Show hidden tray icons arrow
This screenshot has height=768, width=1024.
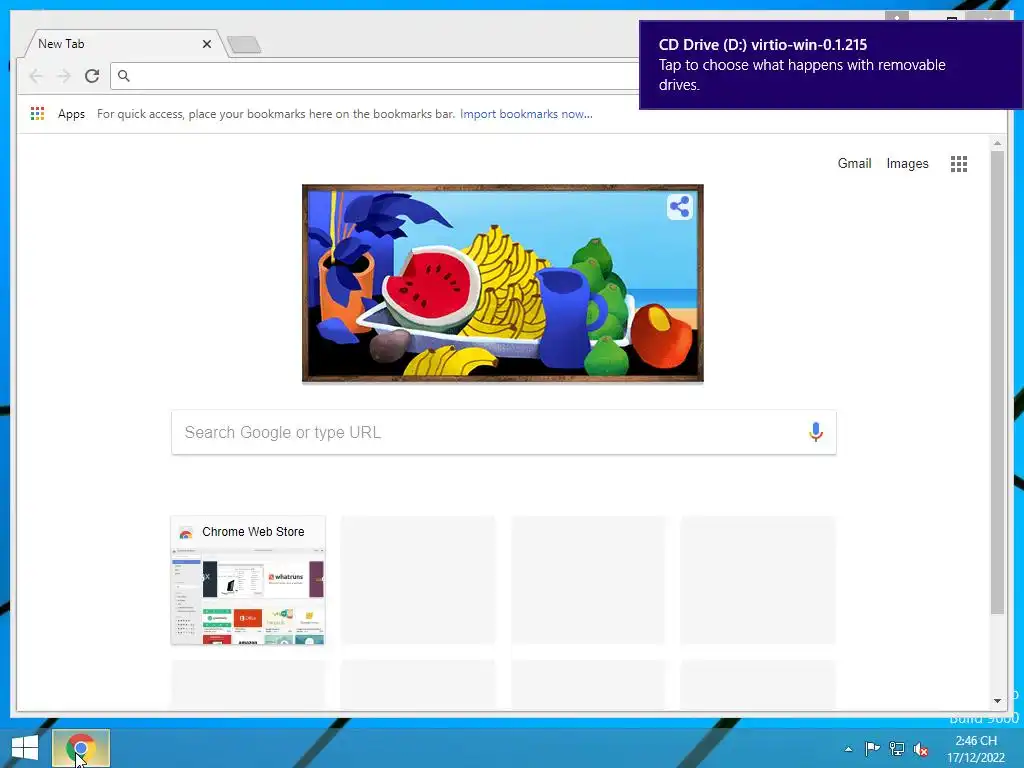(x=848, y=749)
